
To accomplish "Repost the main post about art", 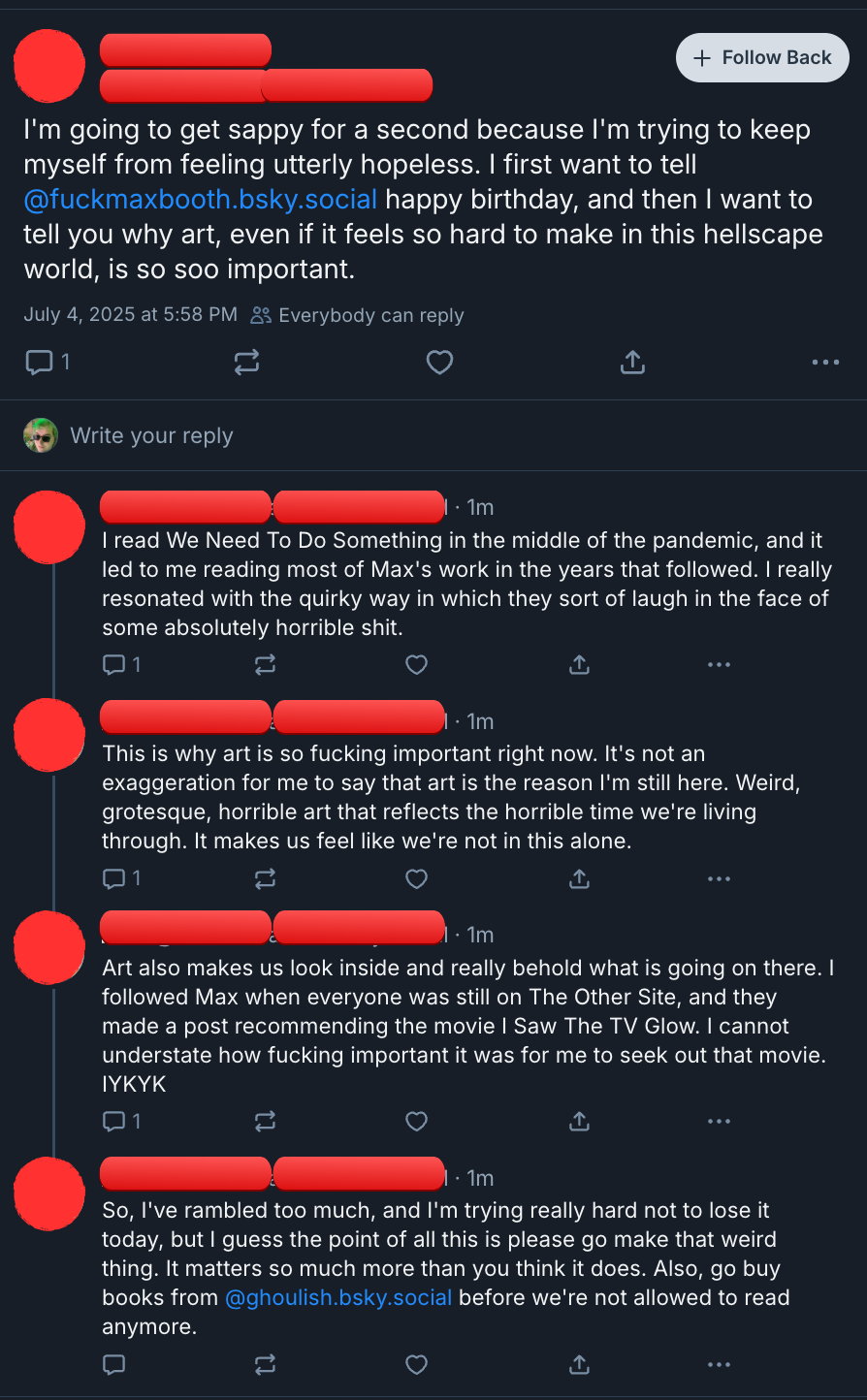I will tap(246, 363).
